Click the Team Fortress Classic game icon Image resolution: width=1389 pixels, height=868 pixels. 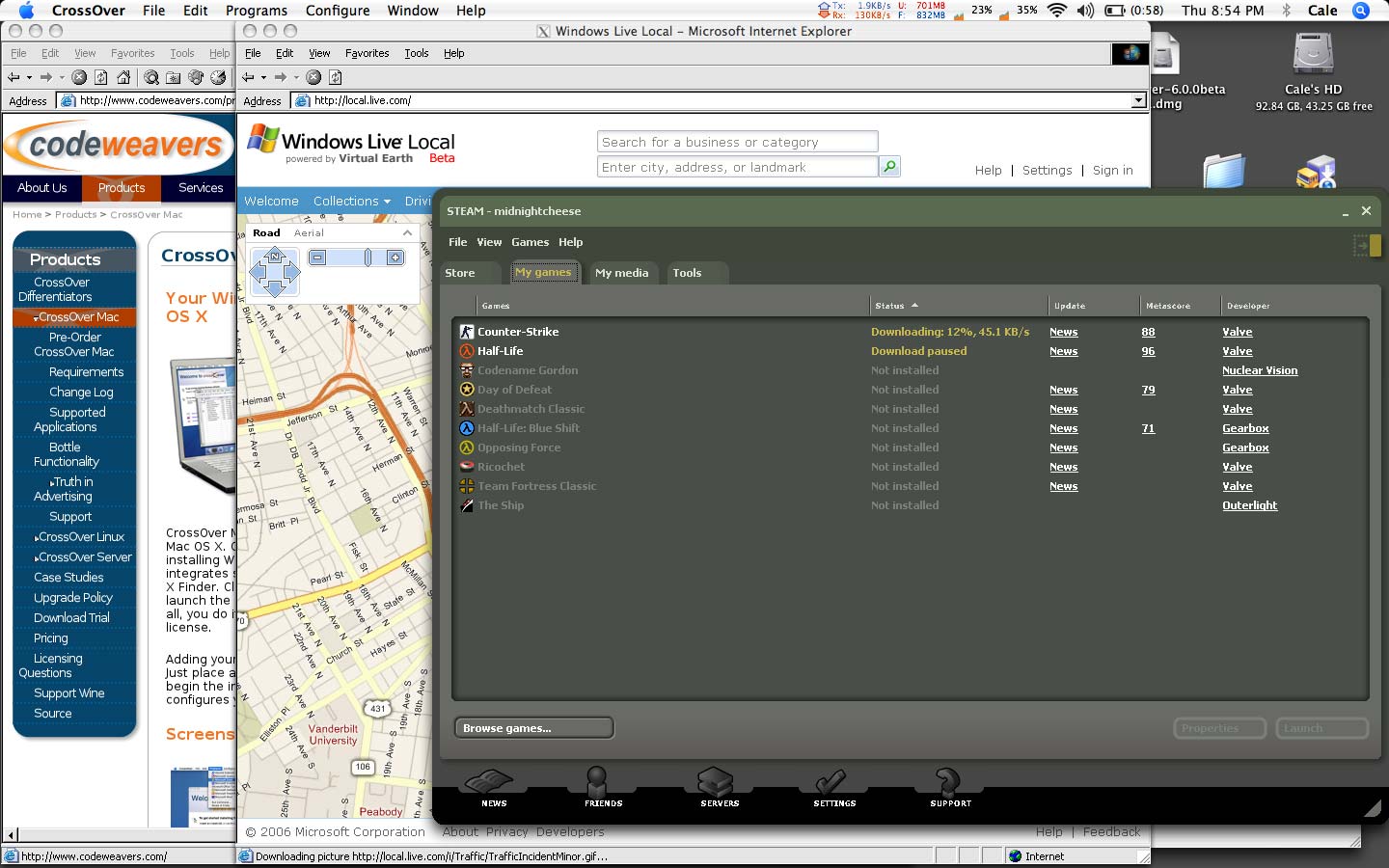click(x=467, y=486)
